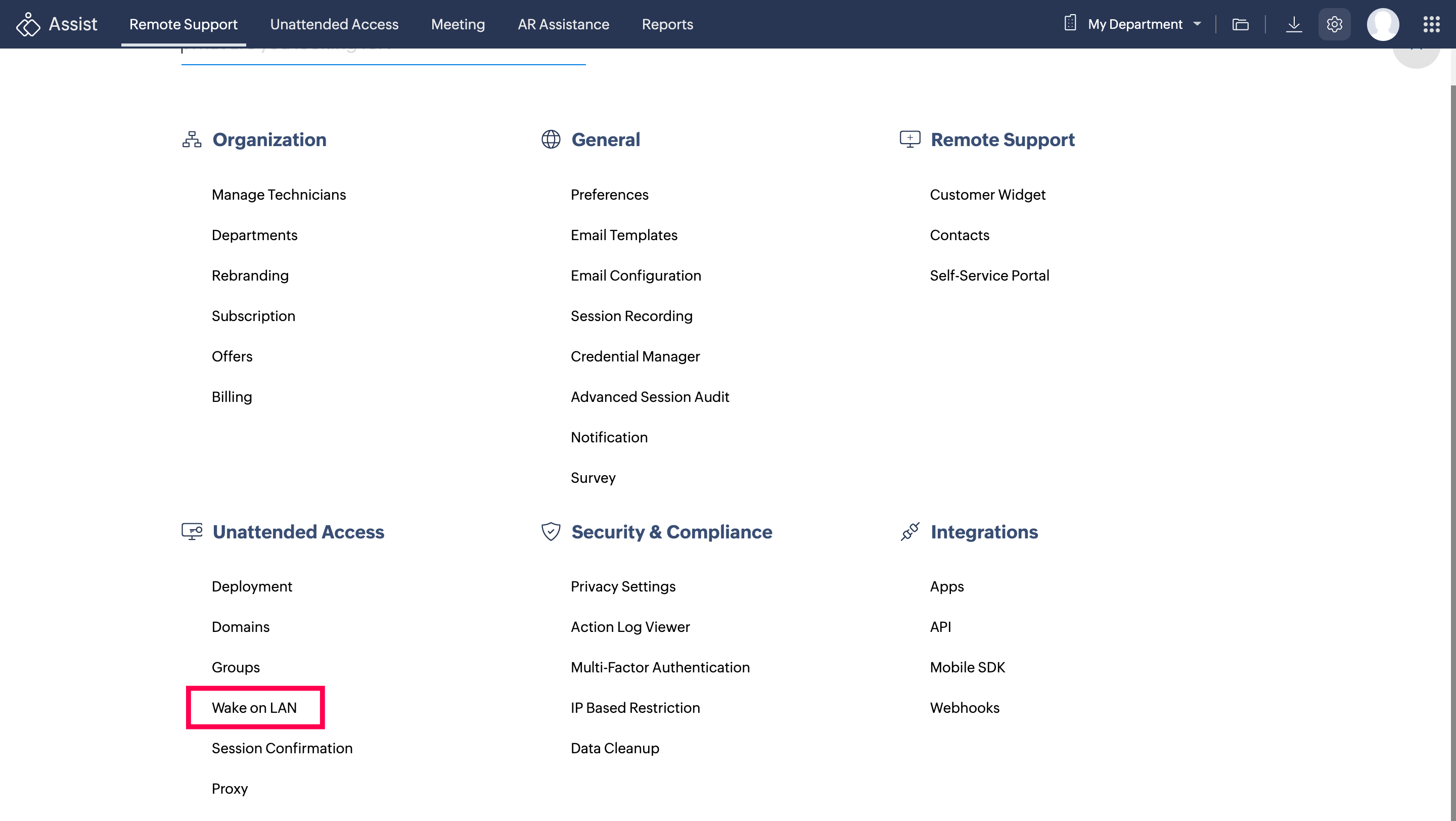Image resolution: width=1456 pixels, height=821 pixels.
Task: Expand the My Department dropdown
Action: 1135,24
